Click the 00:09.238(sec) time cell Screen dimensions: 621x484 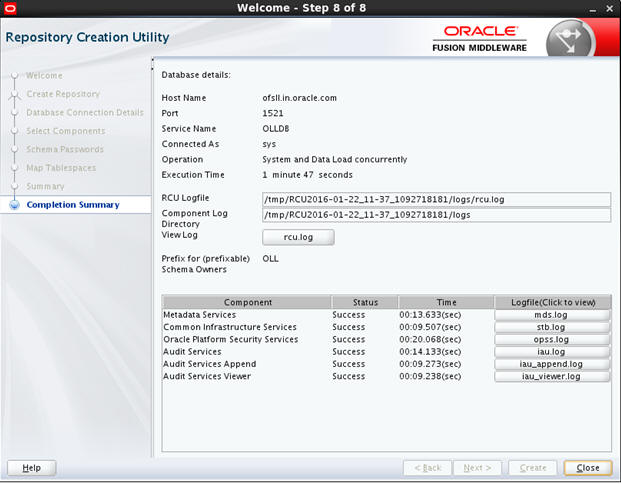pos(430,377)
